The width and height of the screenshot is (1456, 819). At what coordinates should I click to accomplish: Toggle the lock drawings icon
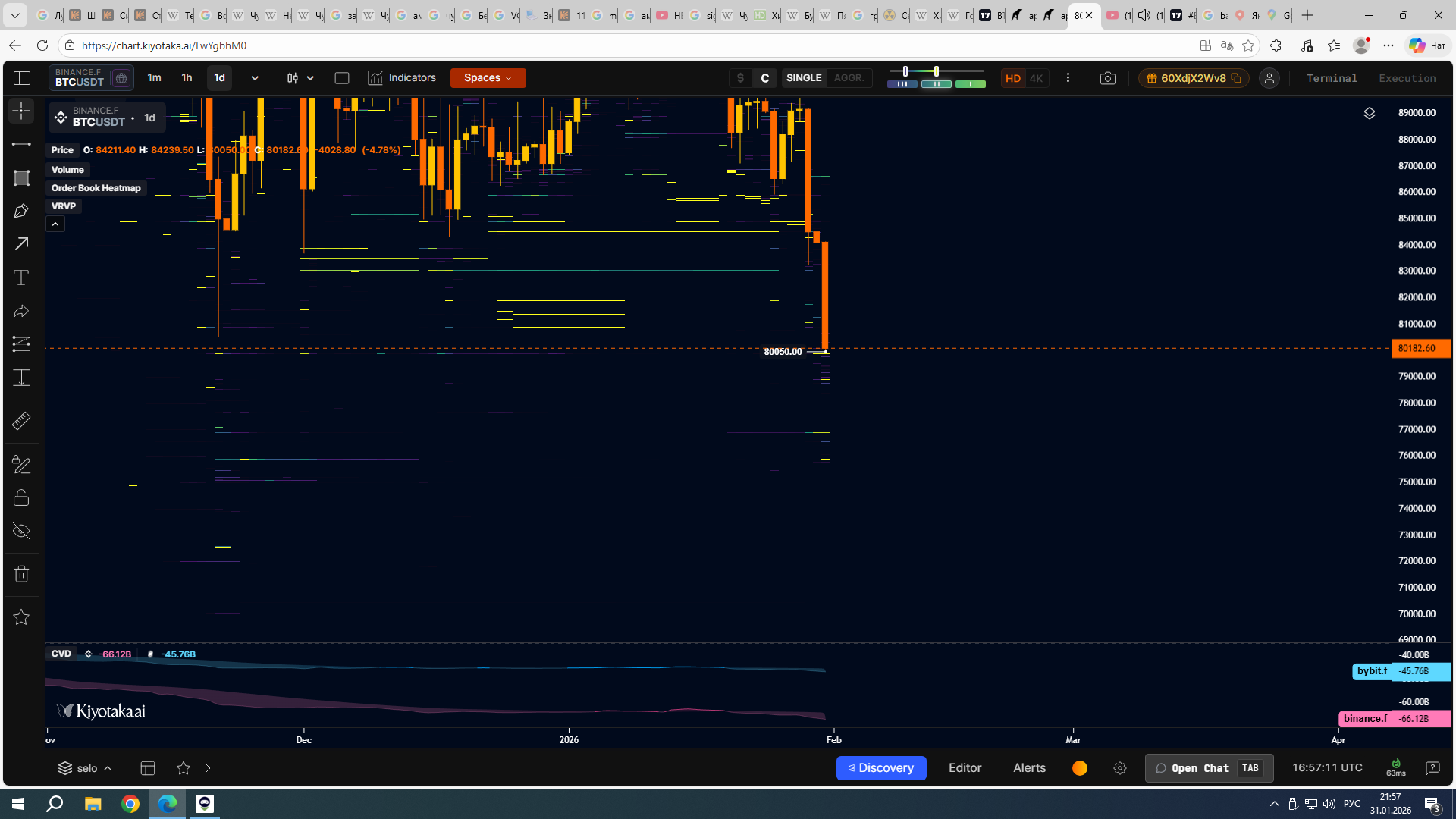21,497
